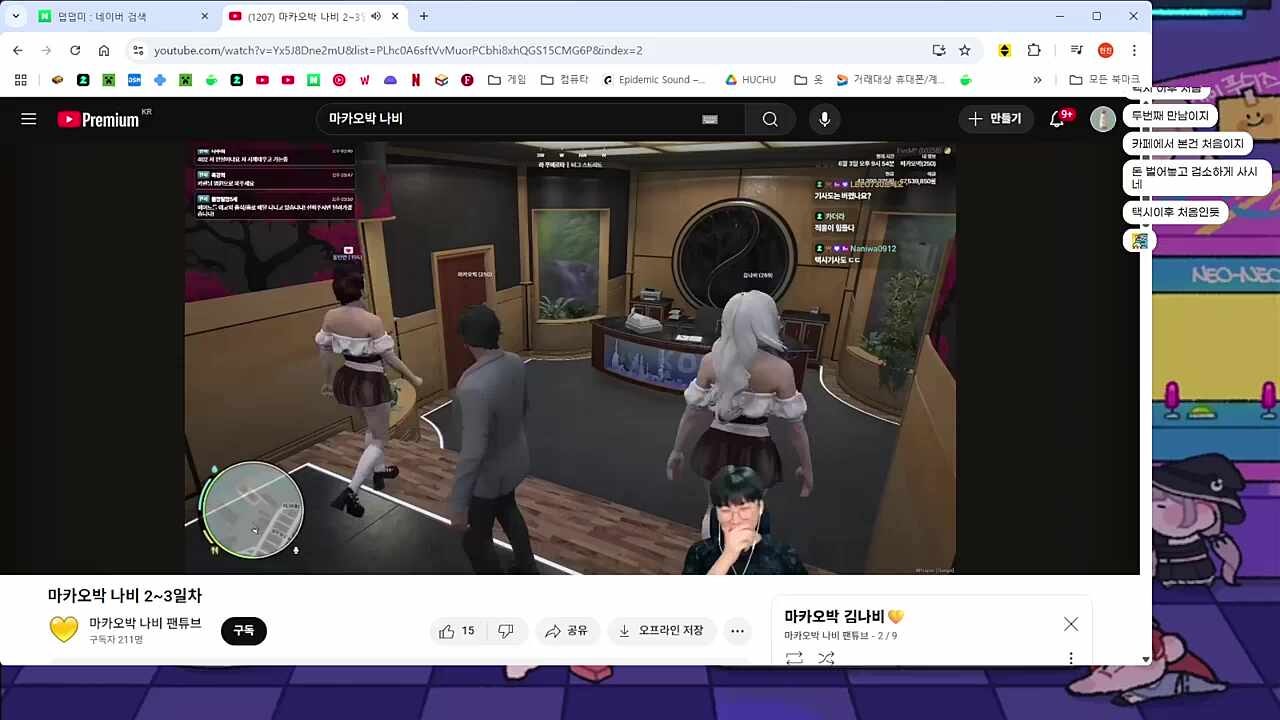This screenshot has height=720, width=1280.
Task: Share the video via 공유 button
Action: pos(567,631)
